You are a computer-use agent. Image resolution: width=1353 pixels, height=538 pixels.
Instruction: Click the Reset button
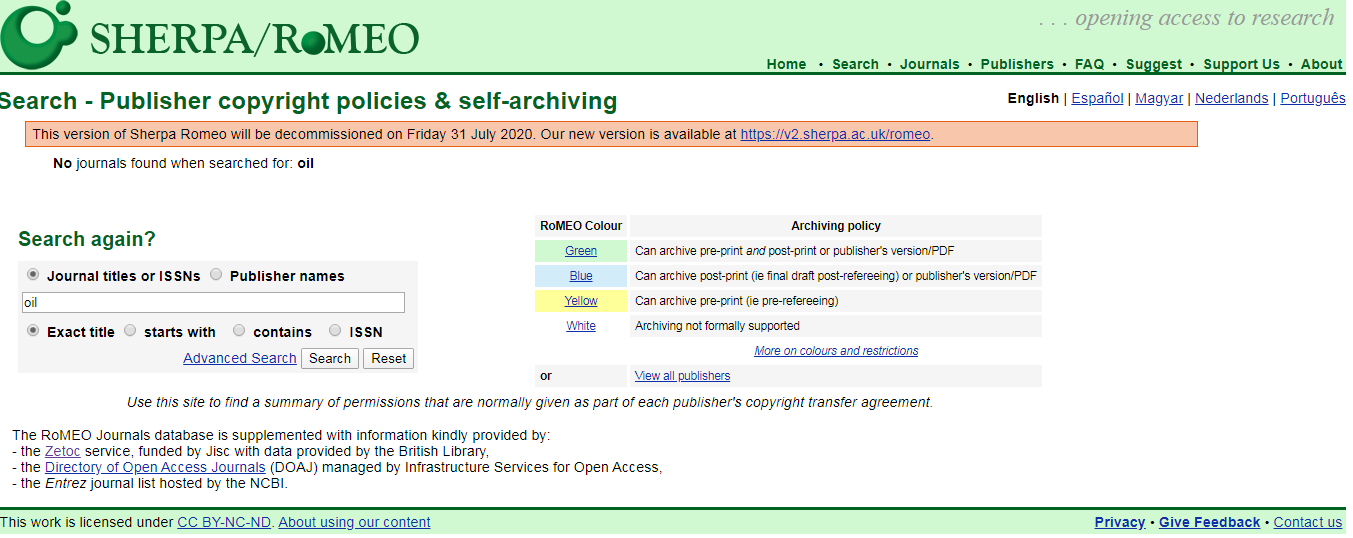coord(388,358)
